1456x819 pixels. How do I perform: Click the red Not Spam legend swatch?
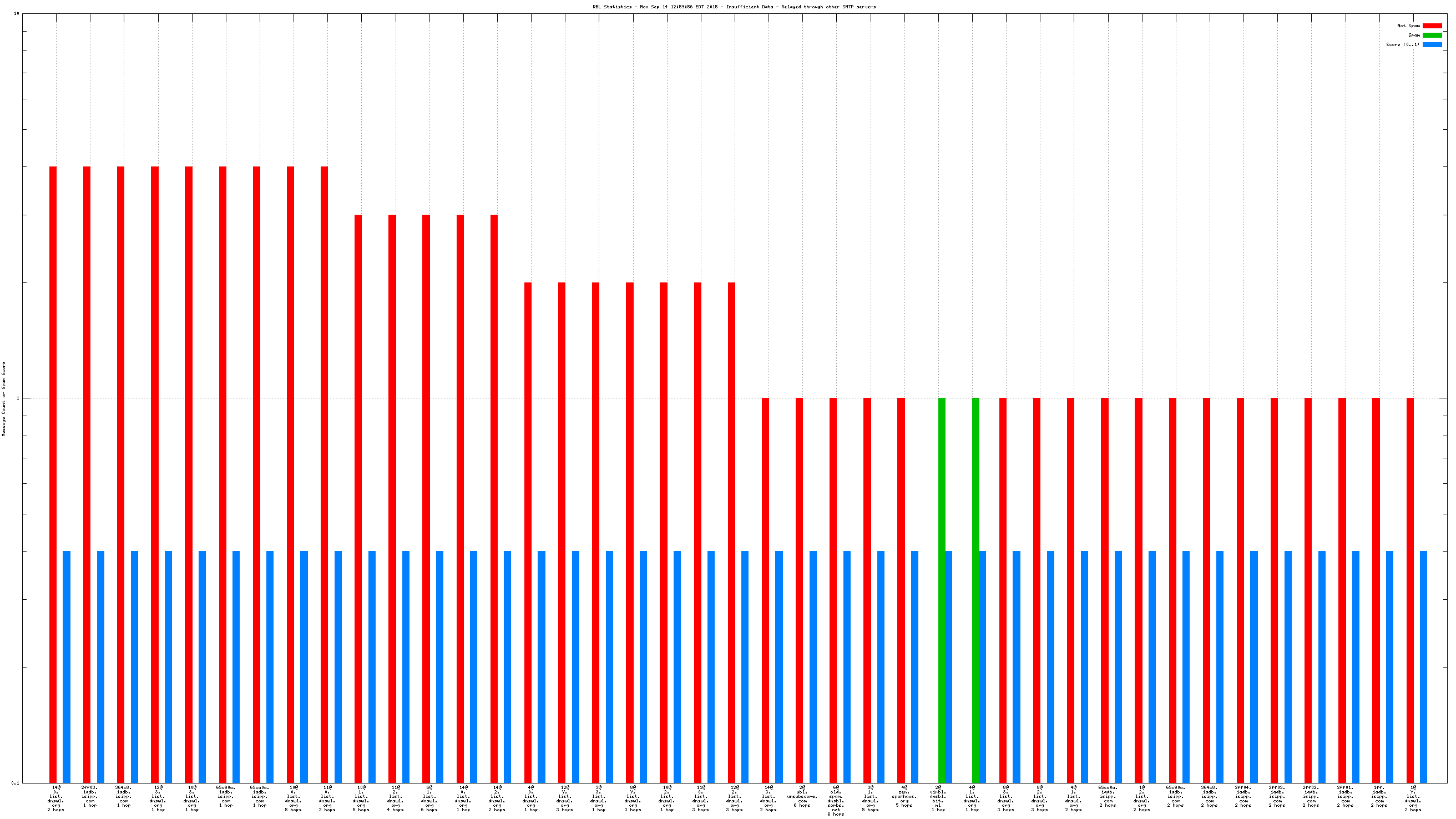click(1432, 26)
